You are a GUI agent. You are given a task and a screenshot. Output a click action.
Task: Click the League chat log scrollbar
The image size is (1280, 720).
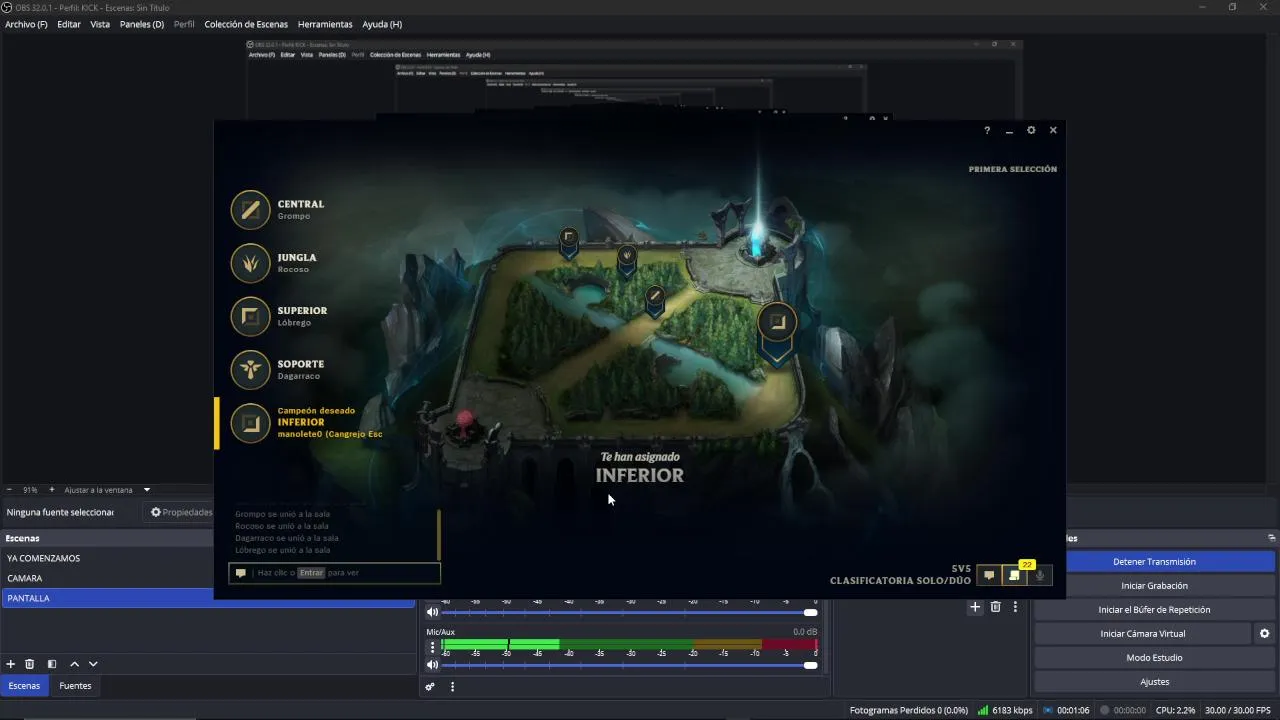[x=438, y=535]
